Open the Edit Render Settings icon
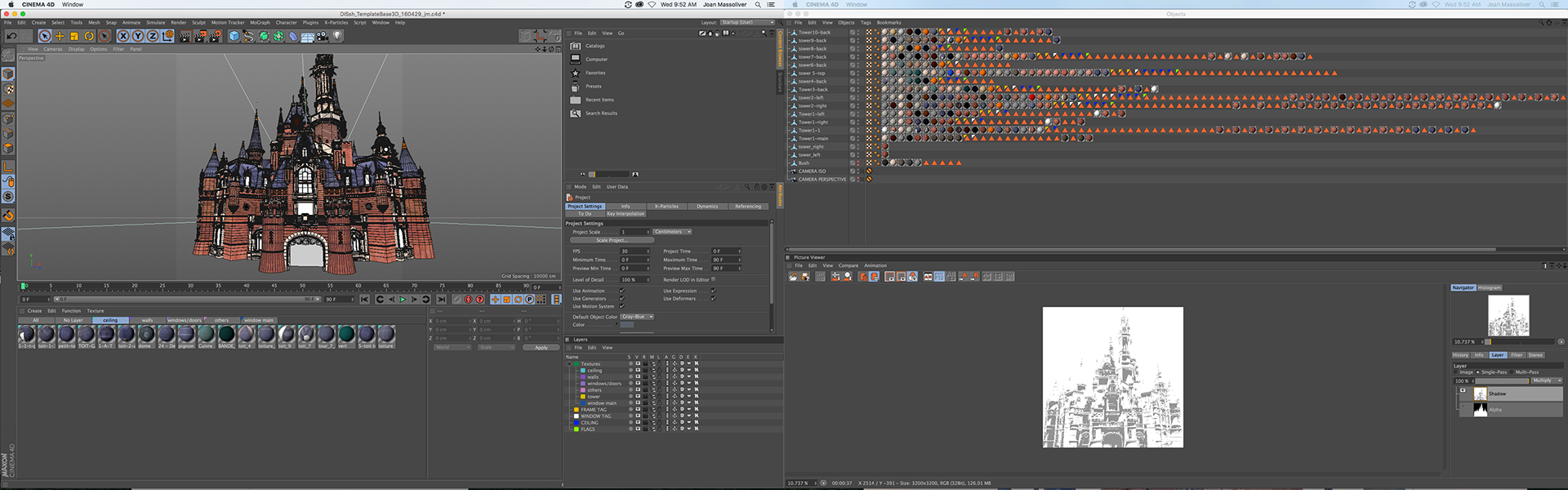 [x=216, y=36]
